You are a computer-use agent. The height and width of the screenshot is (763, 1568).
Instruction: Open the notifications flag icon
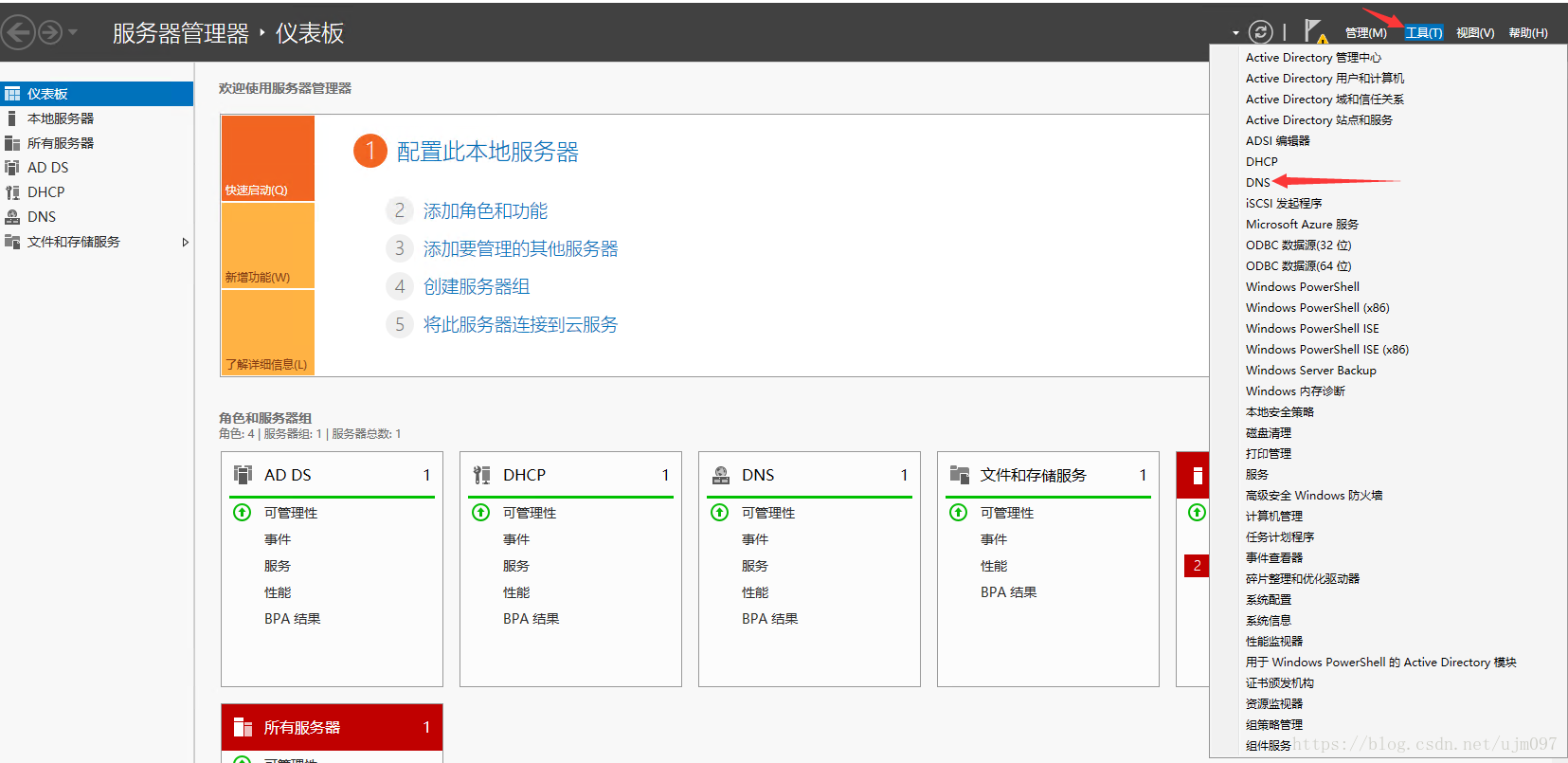tap(1314, 31)
